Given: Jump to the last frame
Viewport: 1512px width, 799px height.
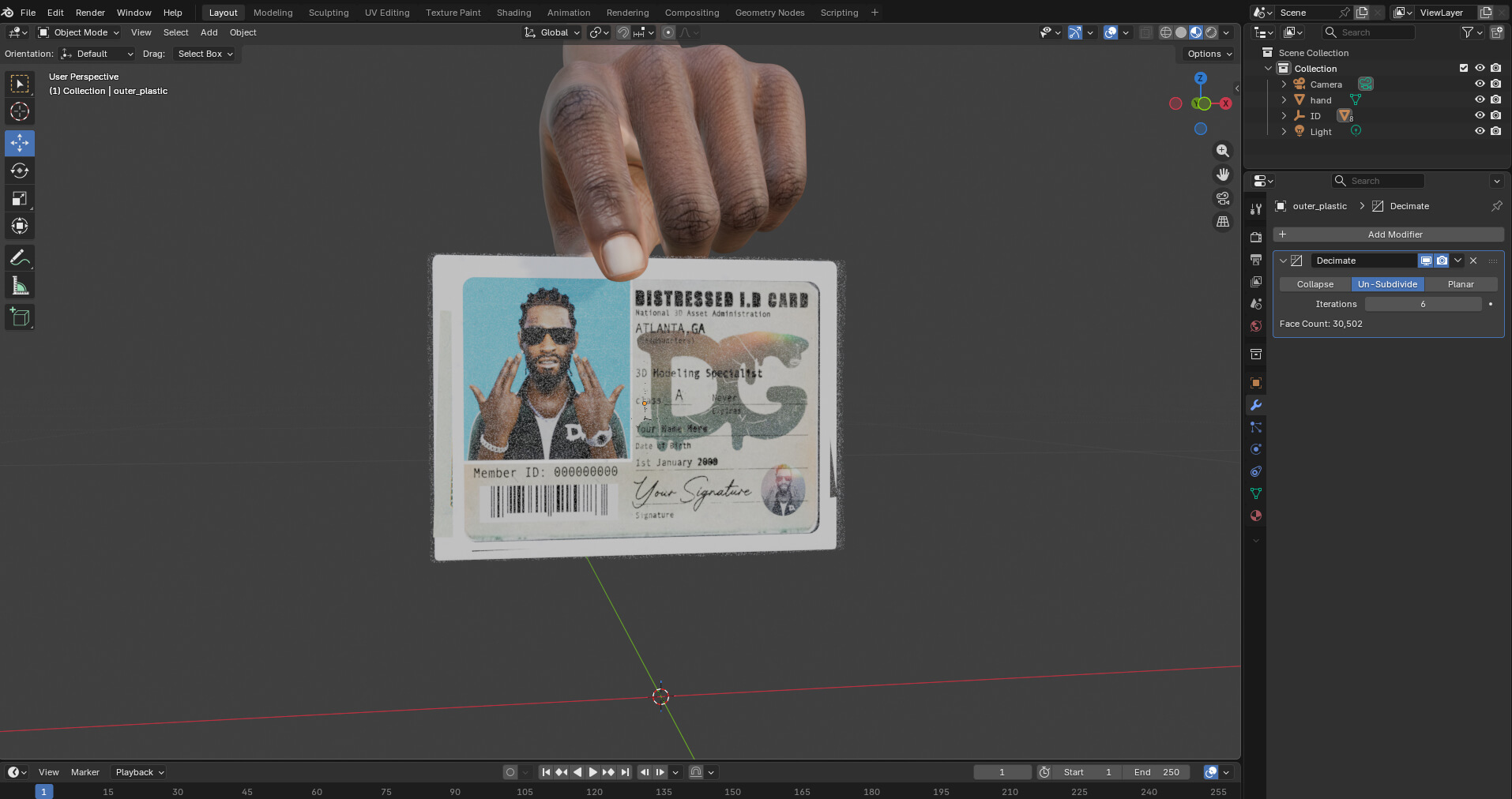Looking at the screenshot, I should click(x=625, y=772).
